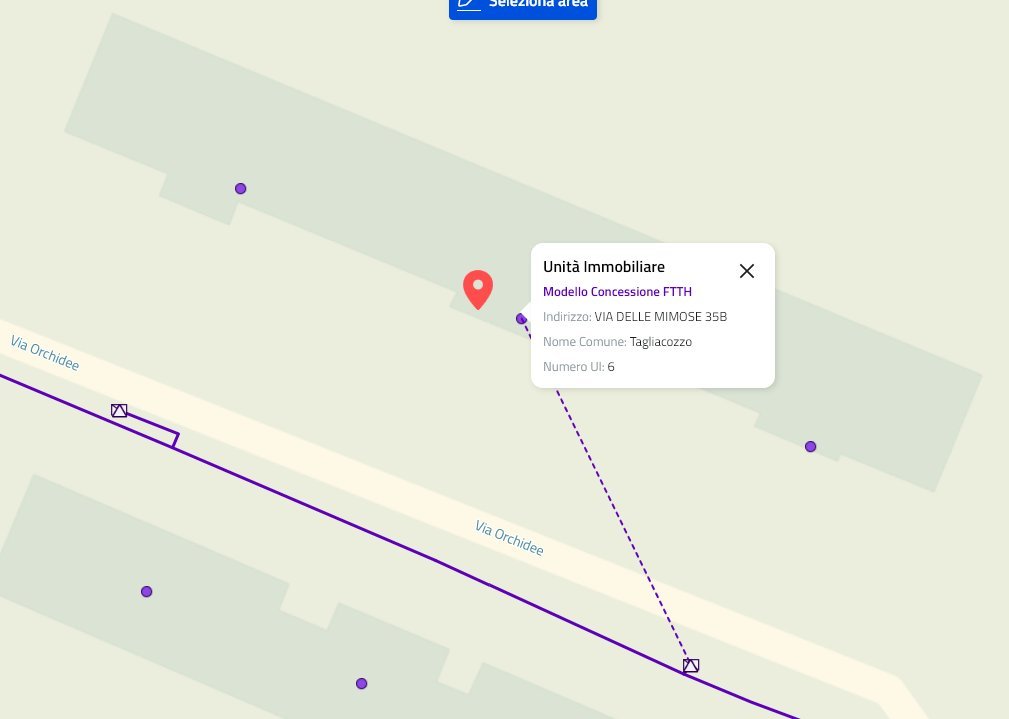1009x719 pixels.
Task: Select the network box icon beside the left Via Orchidee label
Action: click(119, 411)
